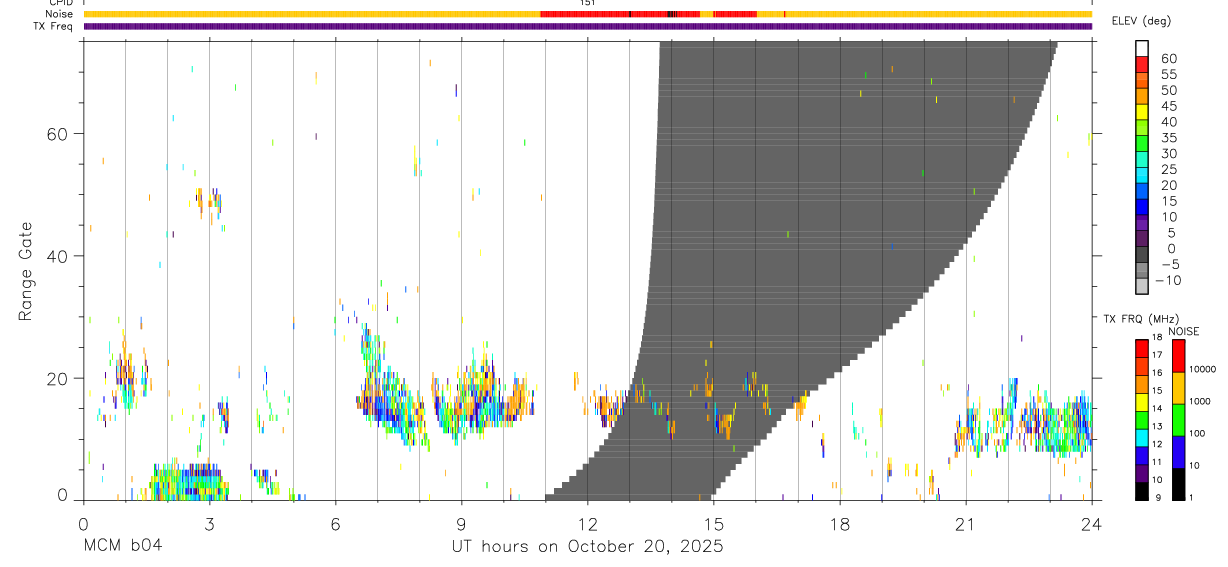
Task: Click the red elevation swatch between 55 and 60
Action: tap(1142, 65)
